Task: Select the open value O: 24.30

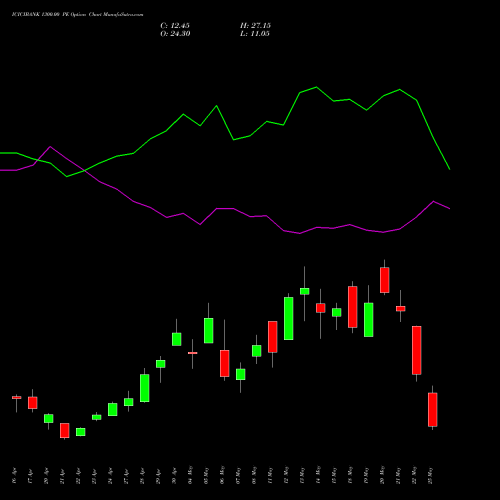Action: [175, 34]
